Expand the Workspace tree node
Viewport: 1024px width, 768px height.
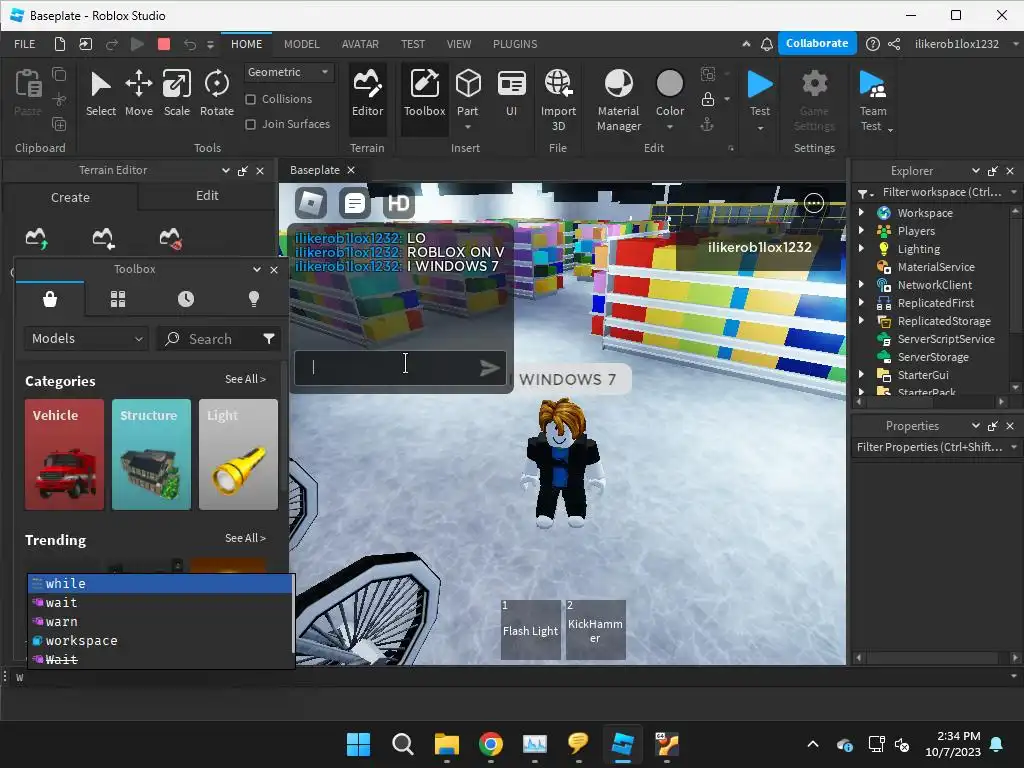(861, 212)
